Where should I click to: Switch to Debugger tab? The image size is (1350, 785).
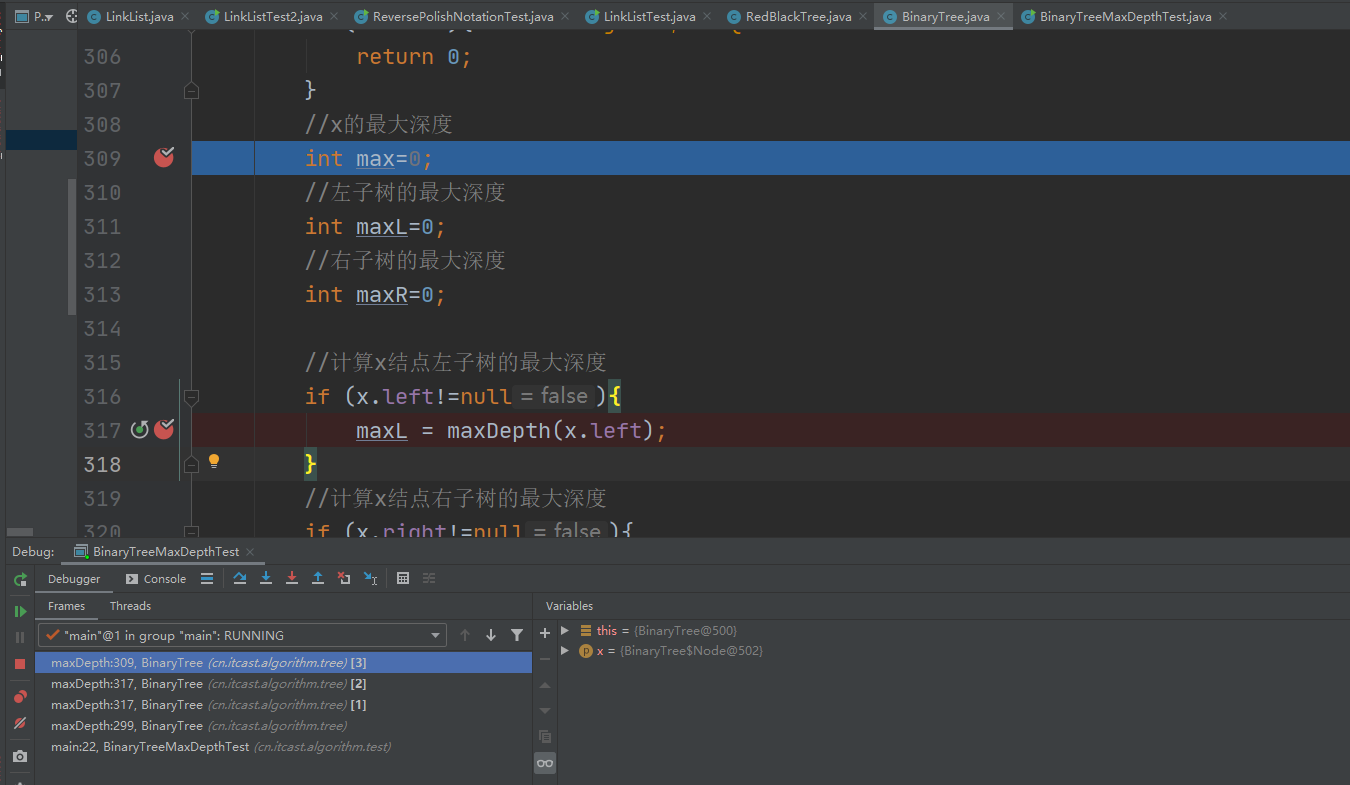[x=74, y=579]
